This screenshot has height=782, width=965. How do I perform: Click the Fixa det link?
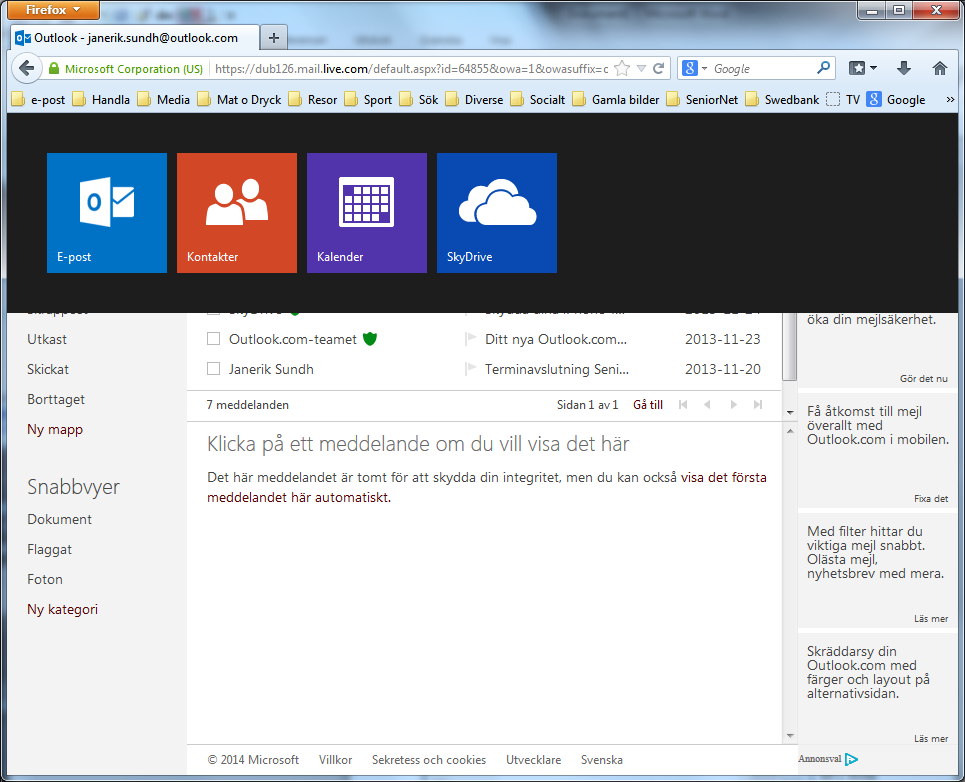931,499
